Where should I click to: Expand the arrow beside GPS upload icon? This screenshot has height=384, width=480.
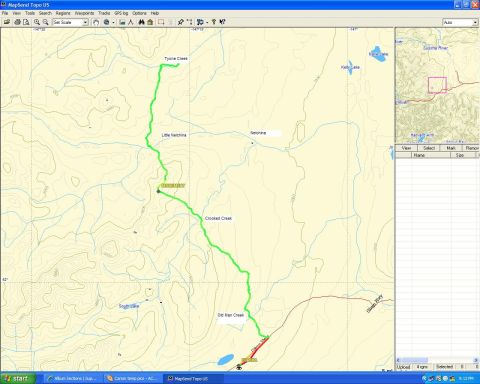tap(207, 22)
